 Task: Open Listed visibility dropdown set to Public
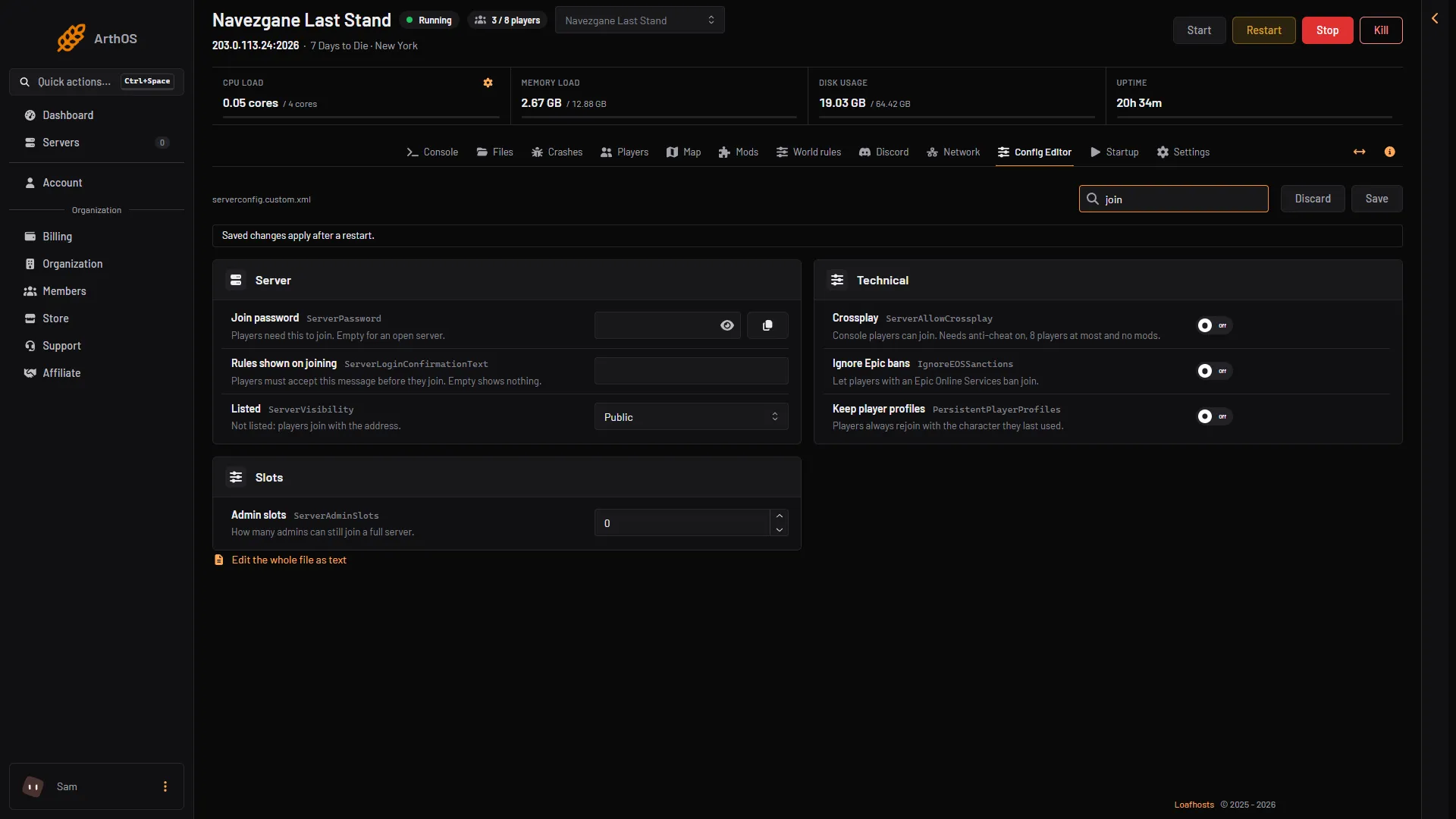[x=691, y=417]
